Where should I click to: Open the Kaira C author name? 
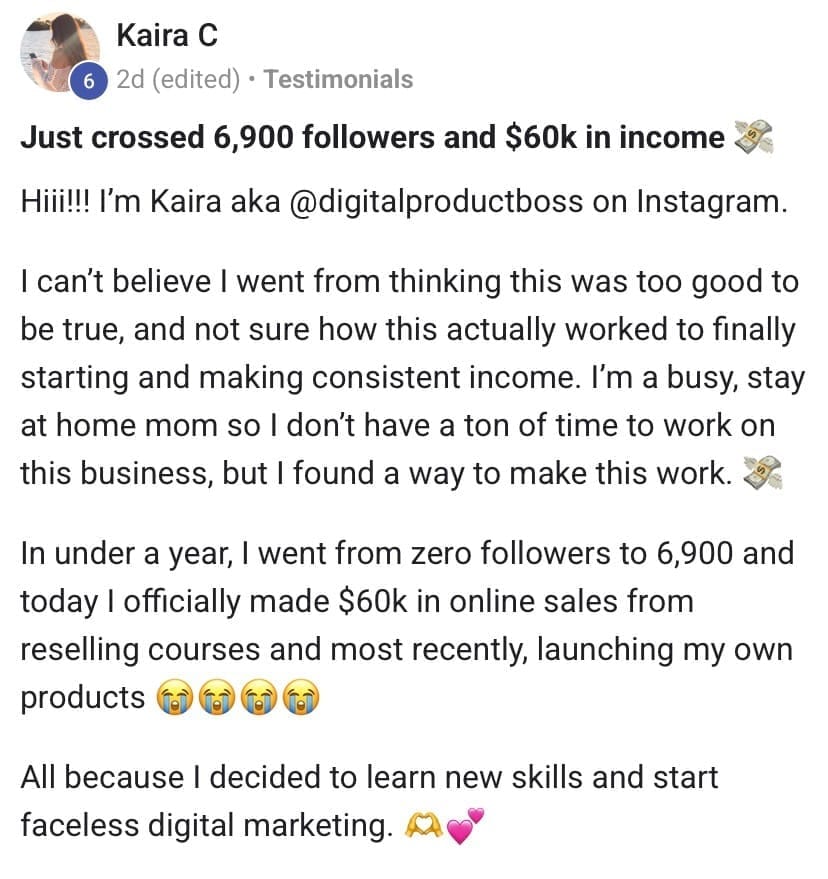(x=167, y=35)
